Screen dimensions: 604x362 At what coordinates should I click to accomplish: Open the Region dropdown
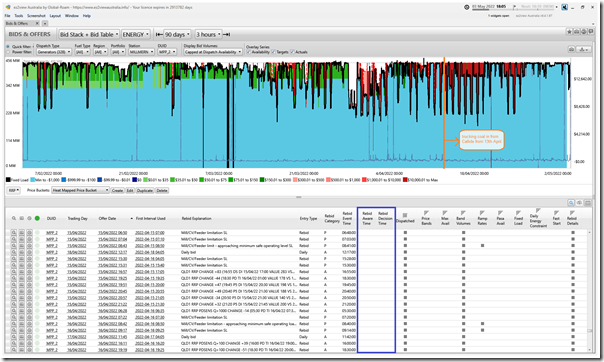(101, 52)
